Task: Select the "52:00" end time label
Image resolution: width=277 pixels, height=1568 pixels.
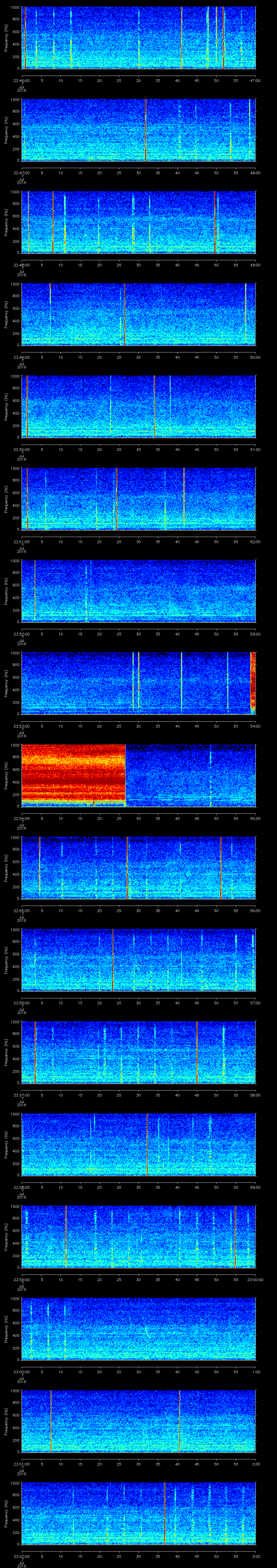Action: point(255,542)
